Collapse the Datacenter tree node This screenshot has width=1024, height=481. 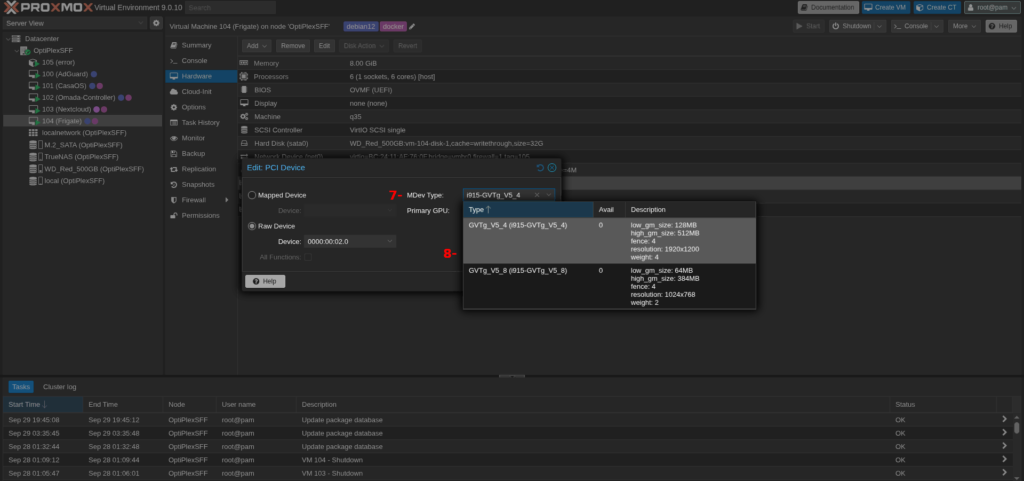point(10,38)
